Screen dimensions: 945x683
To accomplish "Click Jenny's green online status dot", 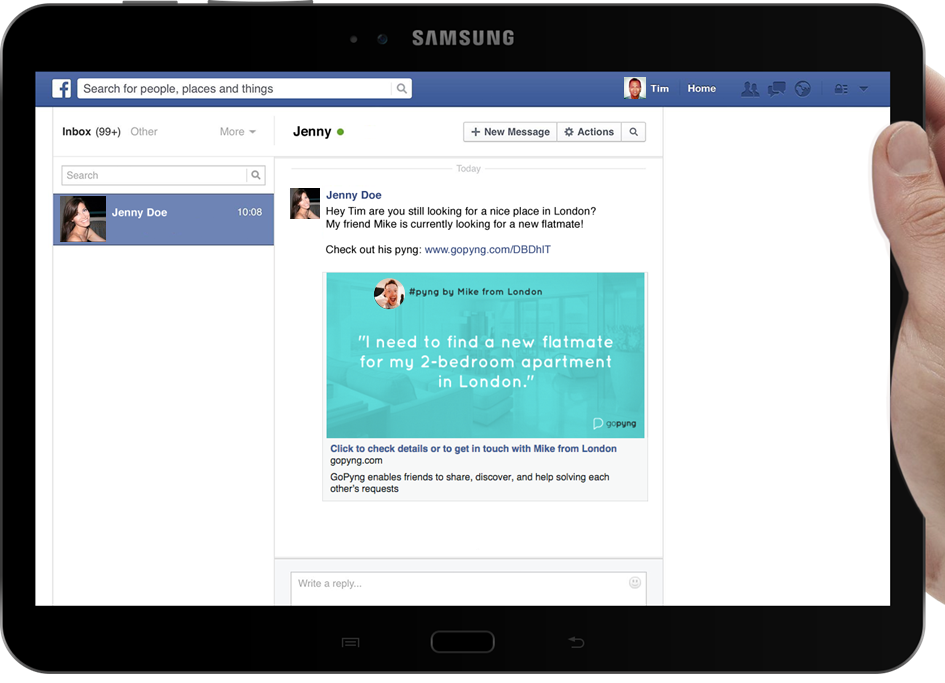I will [341, 132].
